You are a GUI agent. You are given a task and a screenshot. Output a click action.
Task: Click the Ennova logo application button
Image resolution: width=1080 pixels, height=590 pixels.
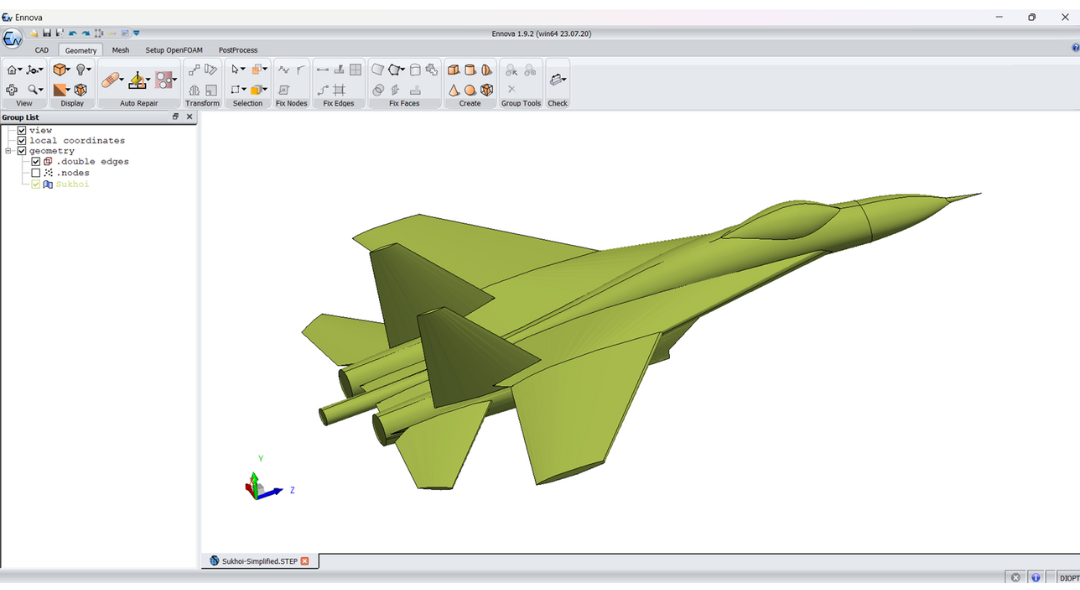pyautogui.click(x=12, y=39)
